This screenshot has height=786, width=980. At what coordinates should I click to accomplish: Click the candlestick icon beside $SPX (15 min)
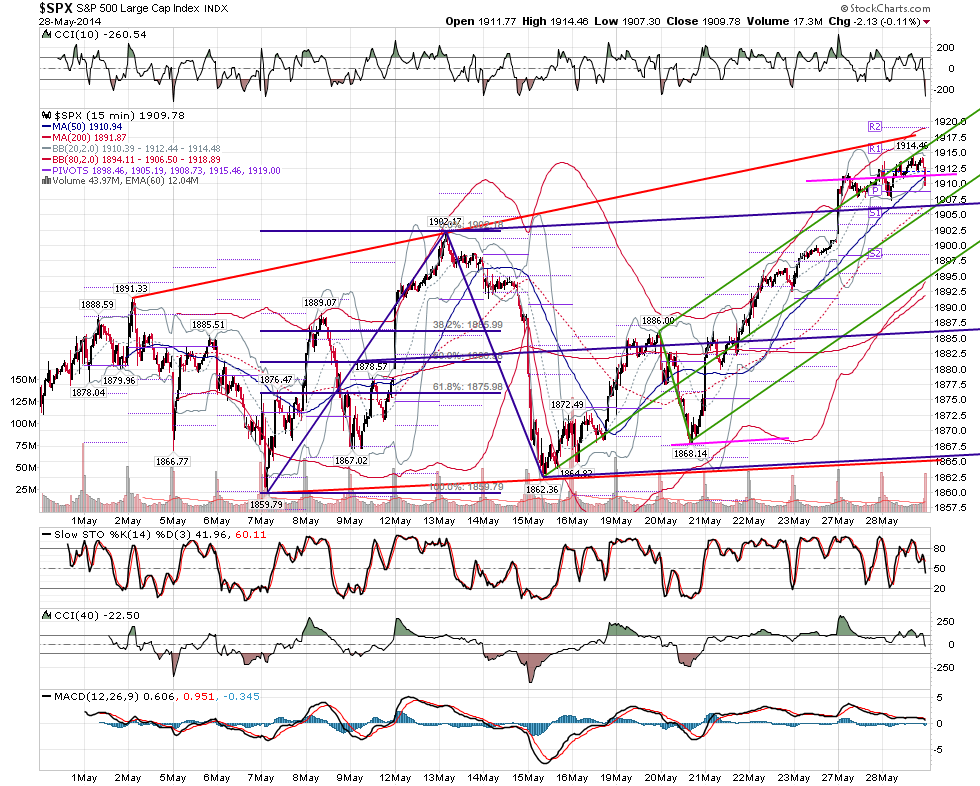[47, 116]
